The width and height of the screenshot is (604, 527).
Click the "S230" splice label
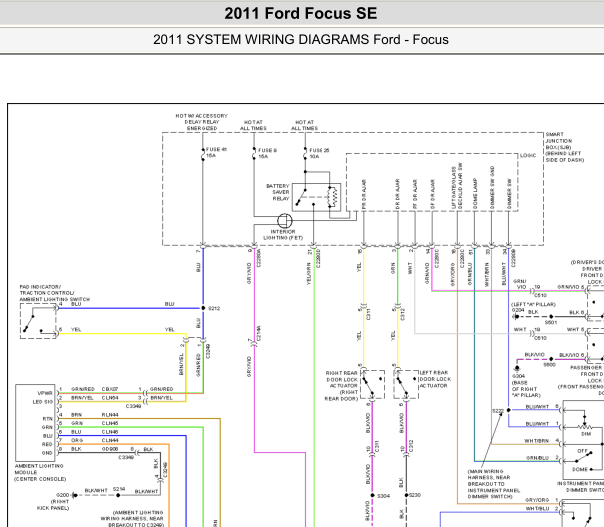(x=415, y=495)
